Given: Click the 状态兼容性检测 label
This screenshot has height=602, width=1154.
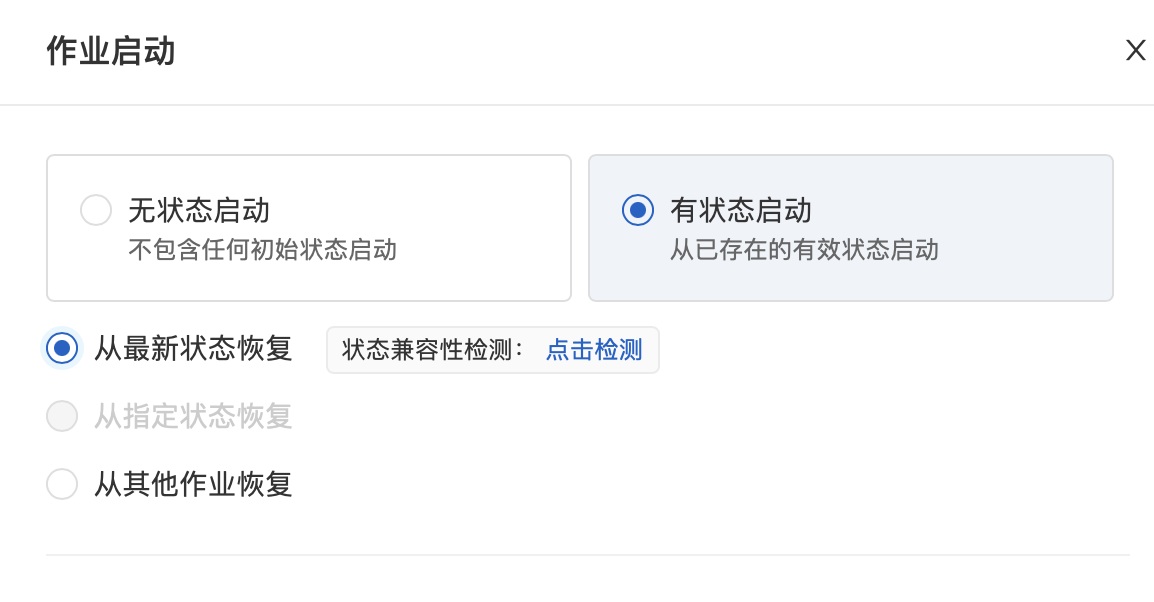Looking at the screenshot, I should point(433,350).
